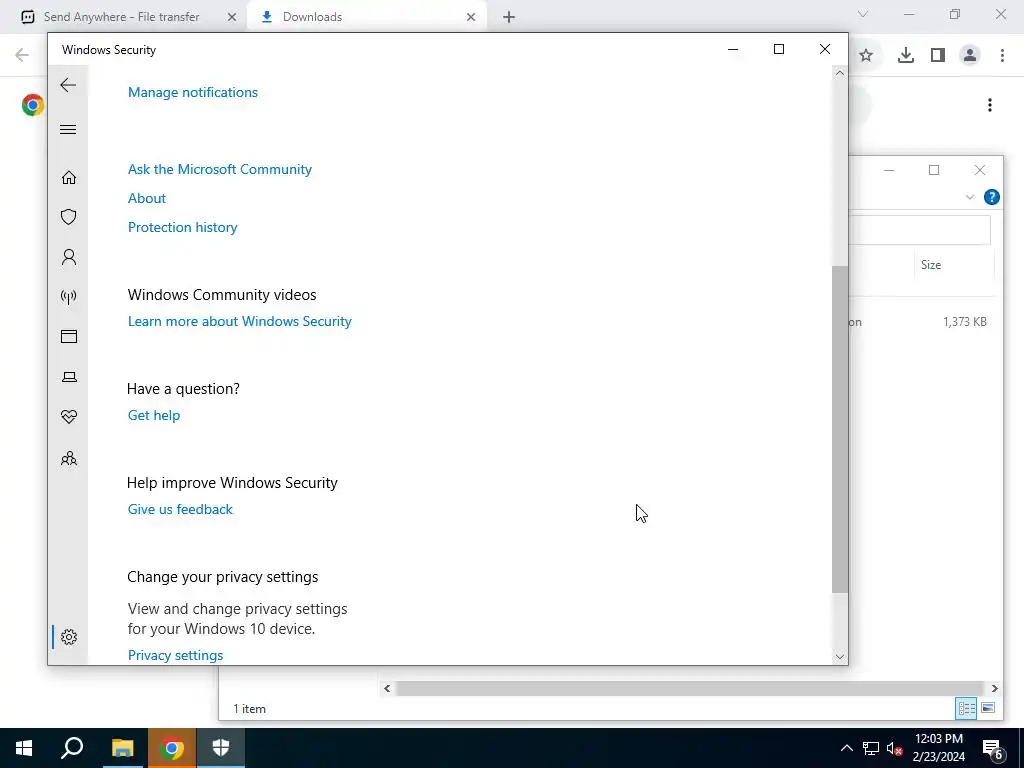Click Windows Security taskbar icon
The image size is (1024, 768).
point(221,748)
